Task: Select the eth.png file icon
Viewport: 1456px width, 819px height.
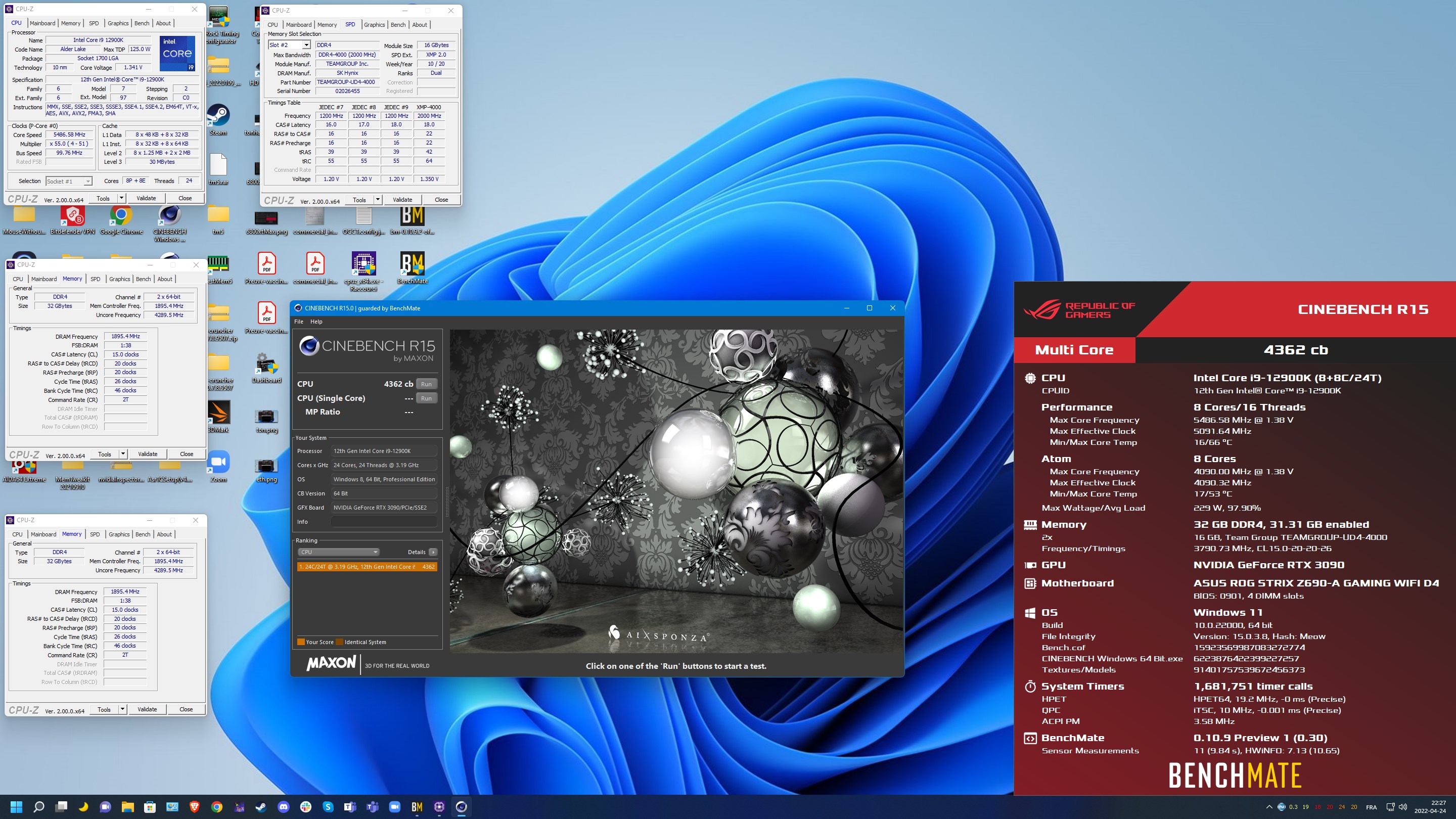Action: pos(266,470)
